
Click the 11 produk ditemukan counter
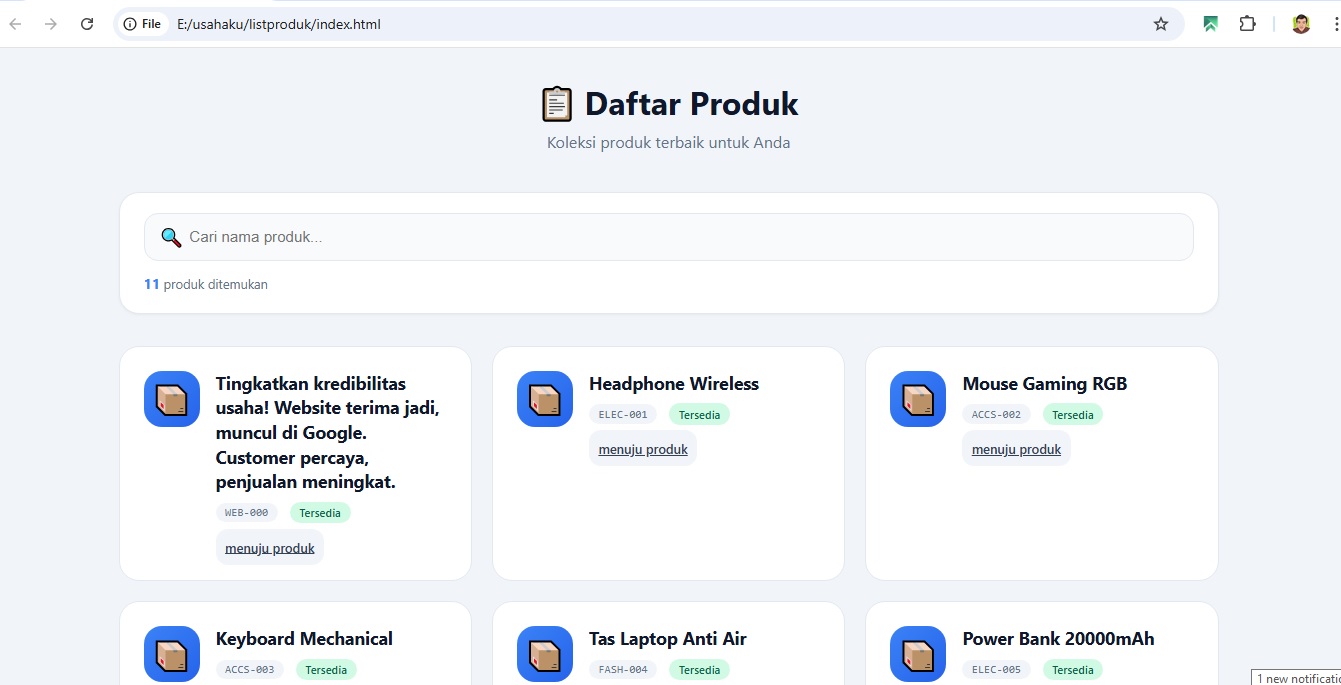(x=206, y=284)
